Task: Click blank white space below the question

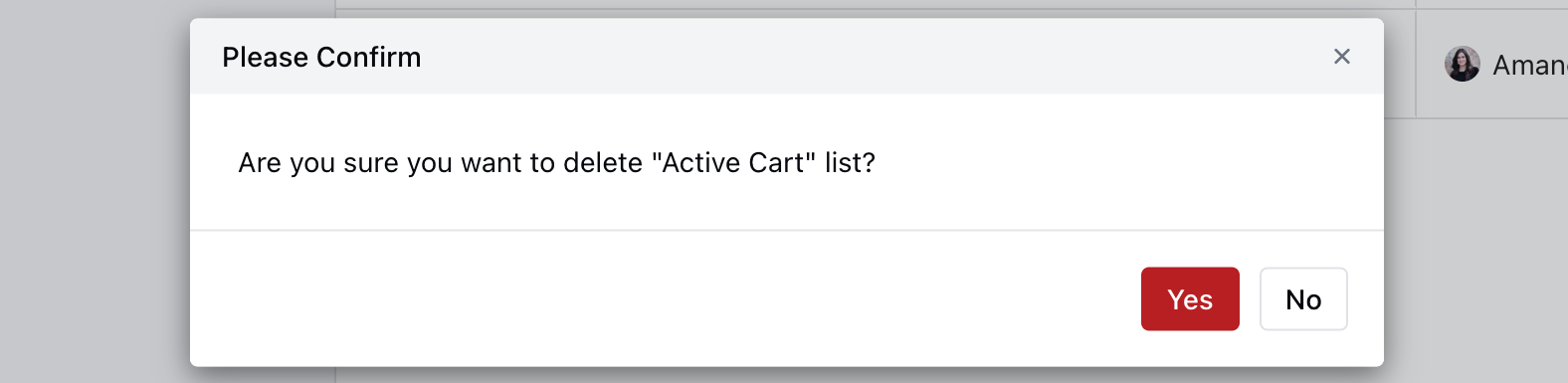Action: (x=786, y=206)
